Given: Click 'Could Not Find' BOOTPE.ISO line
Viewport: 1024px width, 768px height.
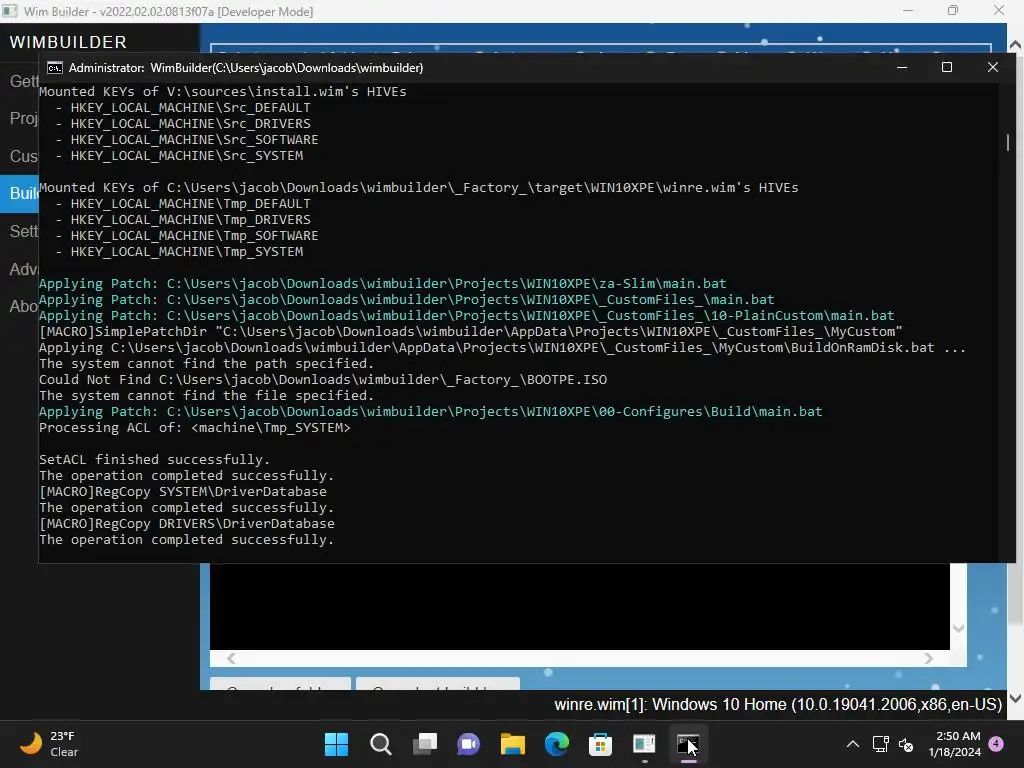Looking at the screenshot, I should click(x=323, y=379).
